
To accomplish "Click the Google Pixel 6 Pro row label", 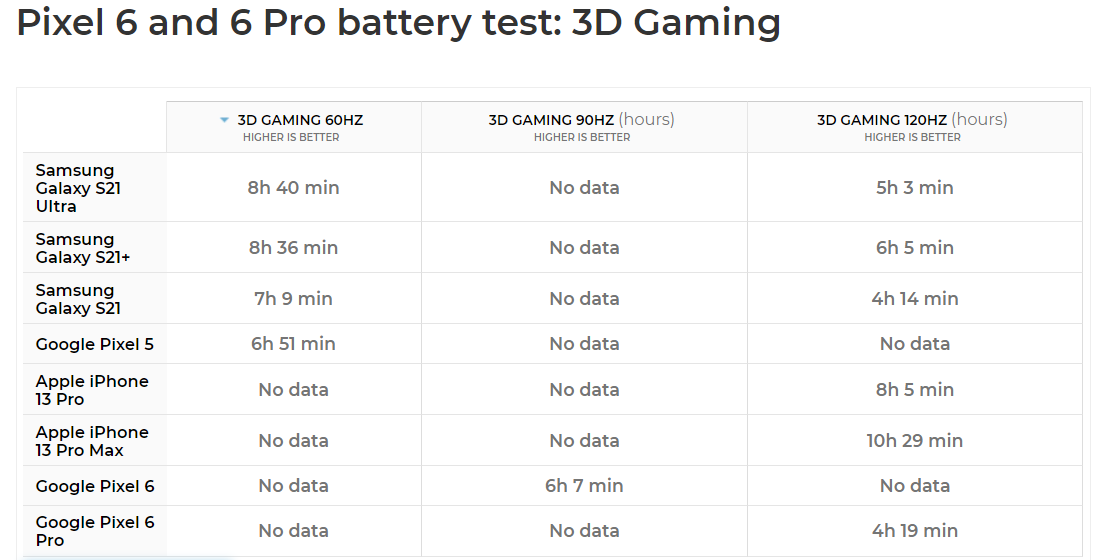I will coord(95,531).
